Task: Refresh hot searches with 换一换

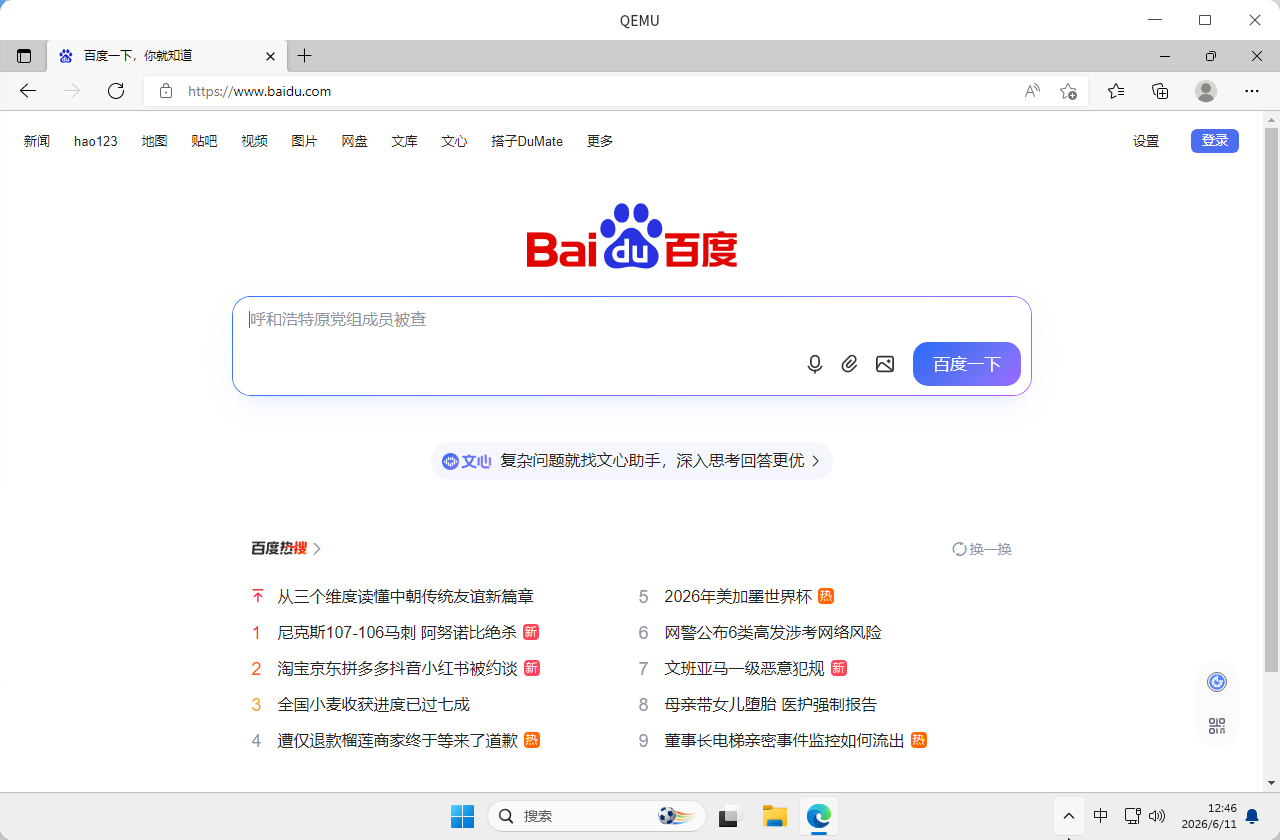Action: click(982, 549)
